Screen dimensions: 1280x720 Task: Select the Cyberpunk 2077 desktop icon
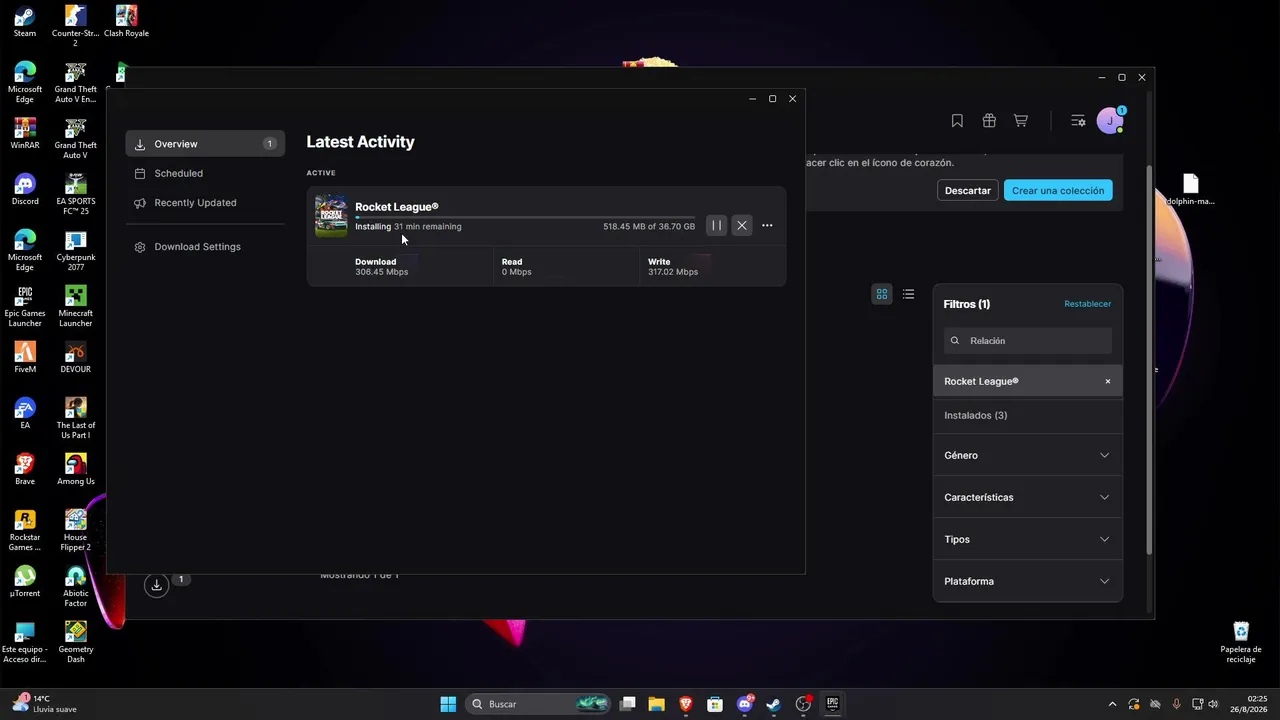(x=76, y=250)
